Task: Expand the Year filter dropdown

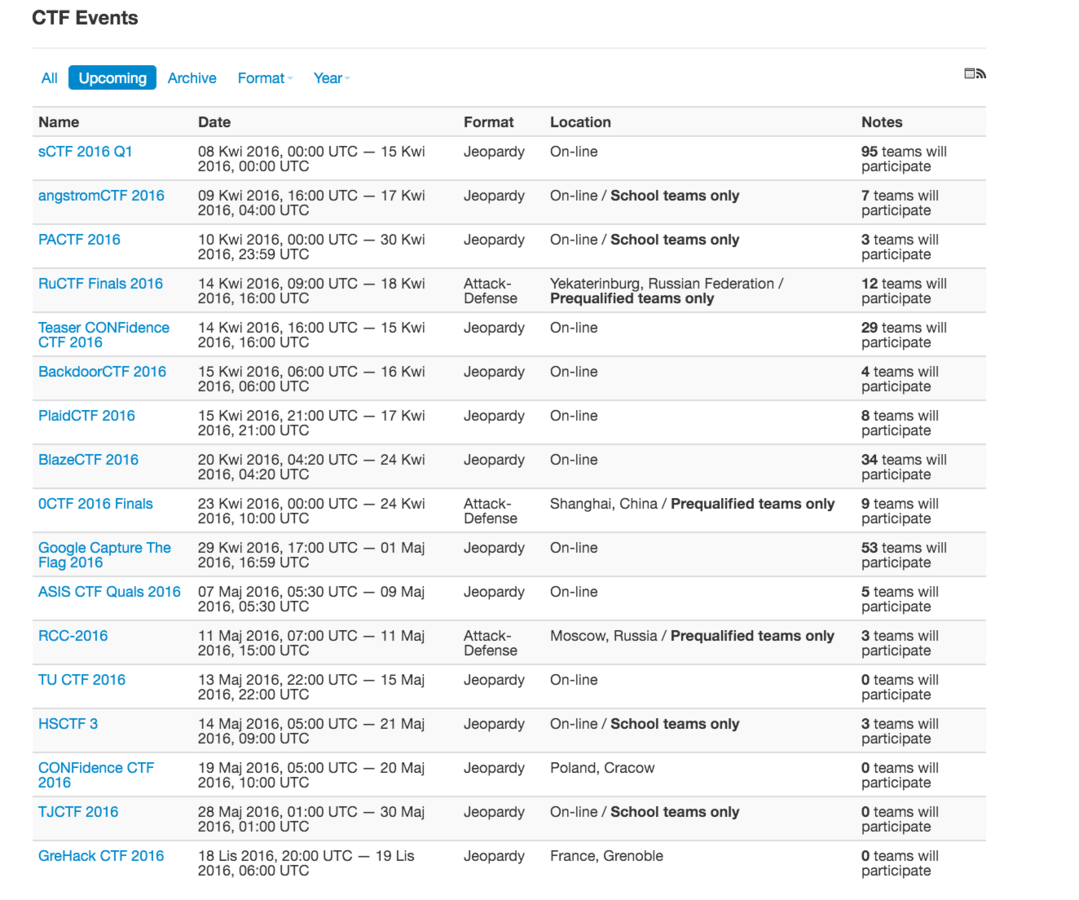Action: 332,78
